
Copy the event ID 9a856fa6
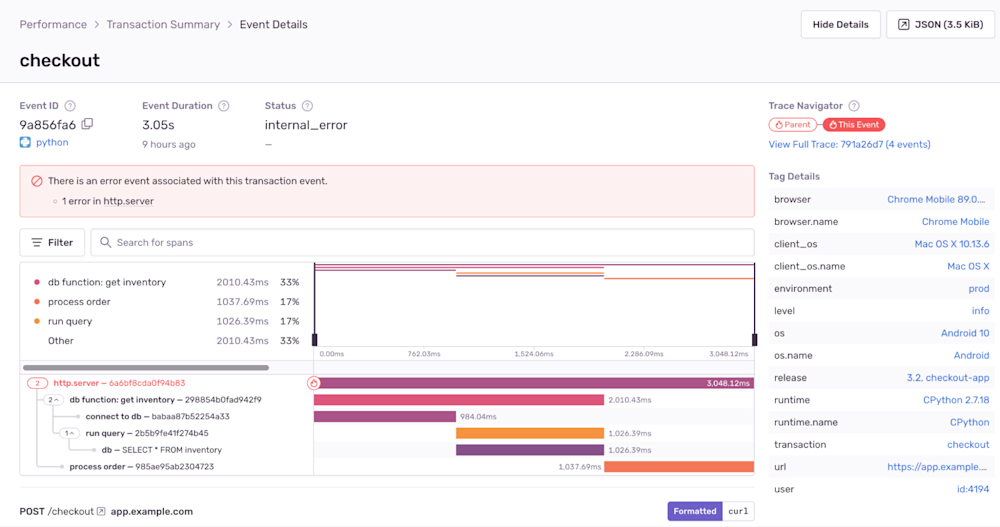pos(87,124)
